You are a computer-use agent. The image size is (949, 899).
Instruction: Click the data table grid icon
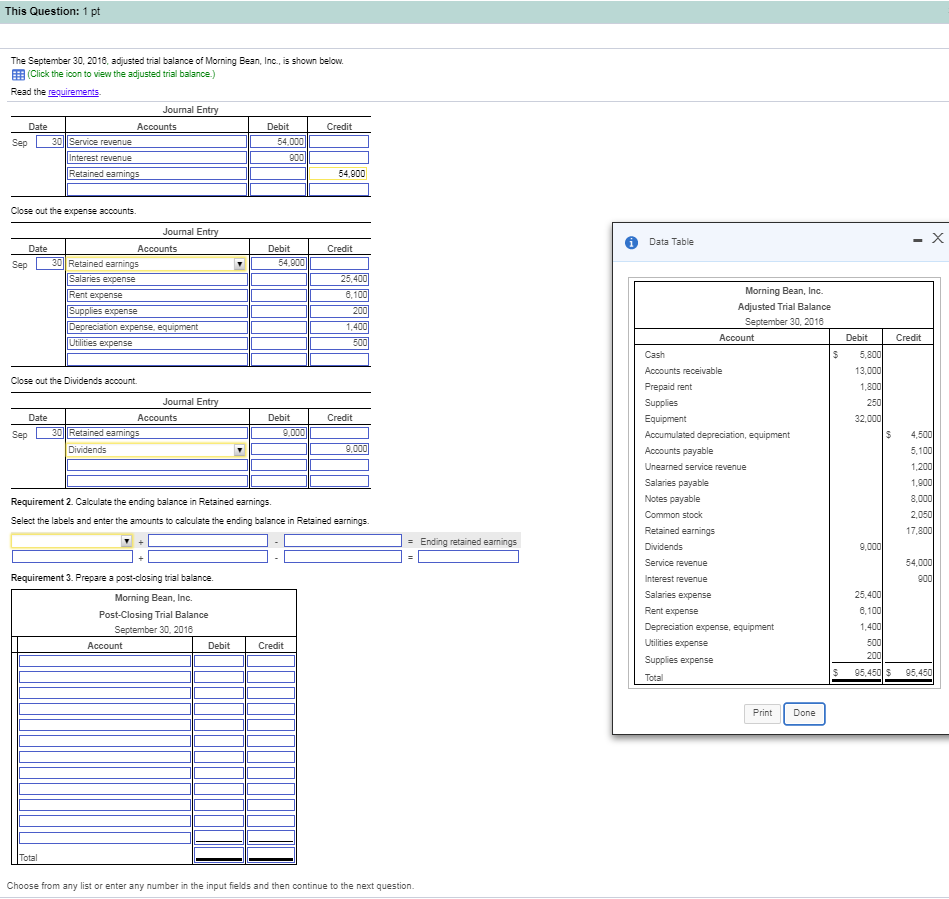(x=18, y=74)
